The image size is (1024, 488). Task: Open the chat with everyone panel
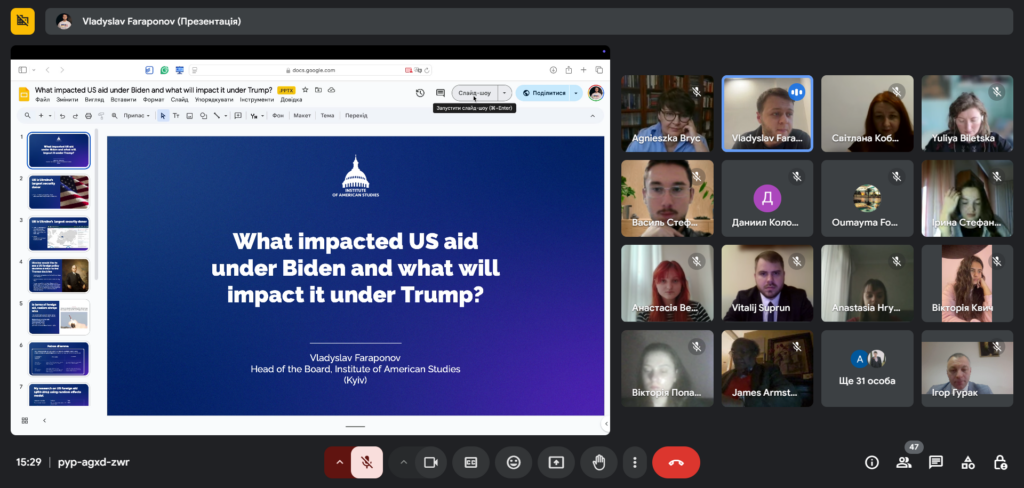click(936, 462)
